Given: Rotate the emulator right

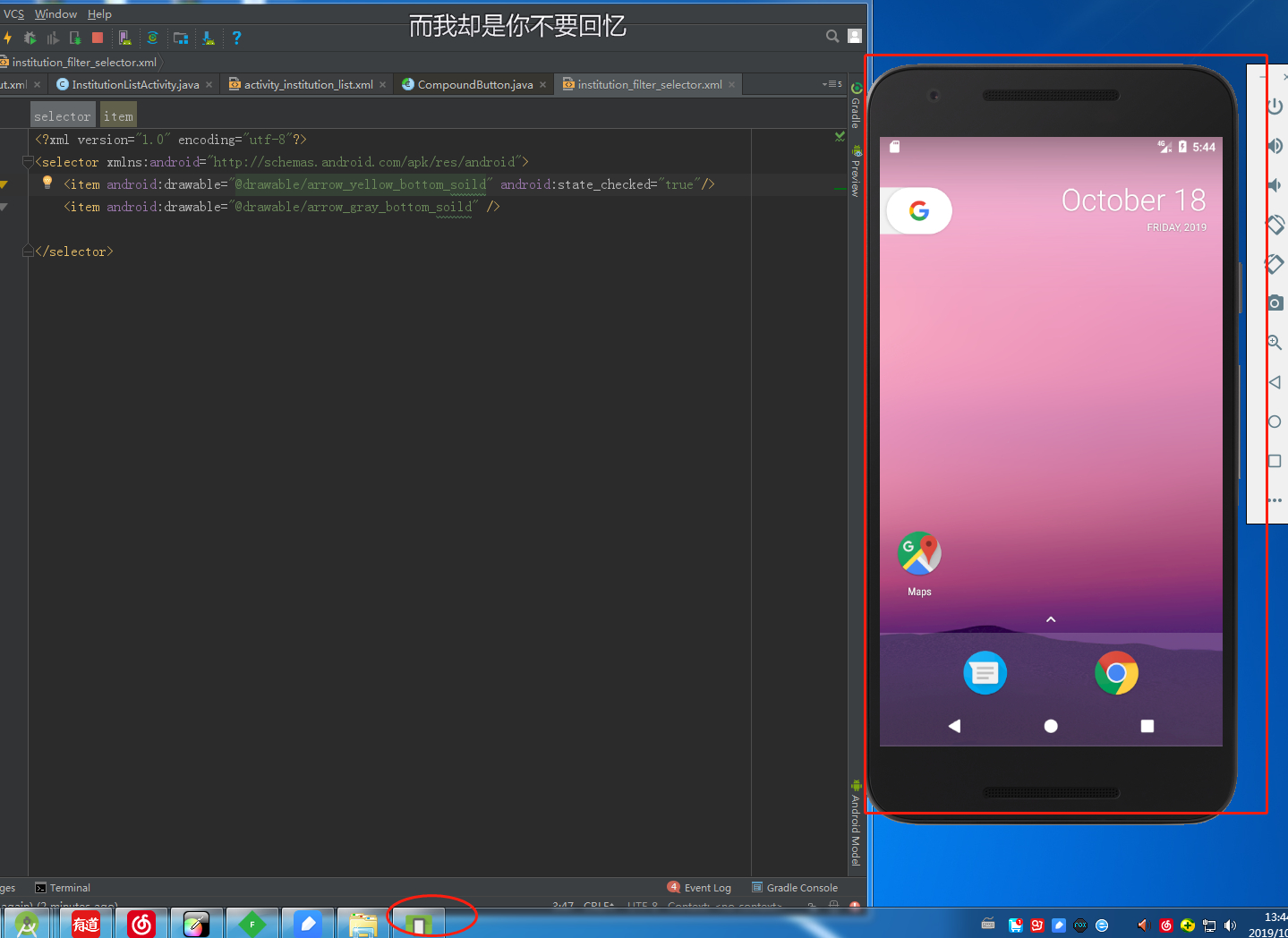Looking at the screenshot, I should click(x=1275, y=264).
